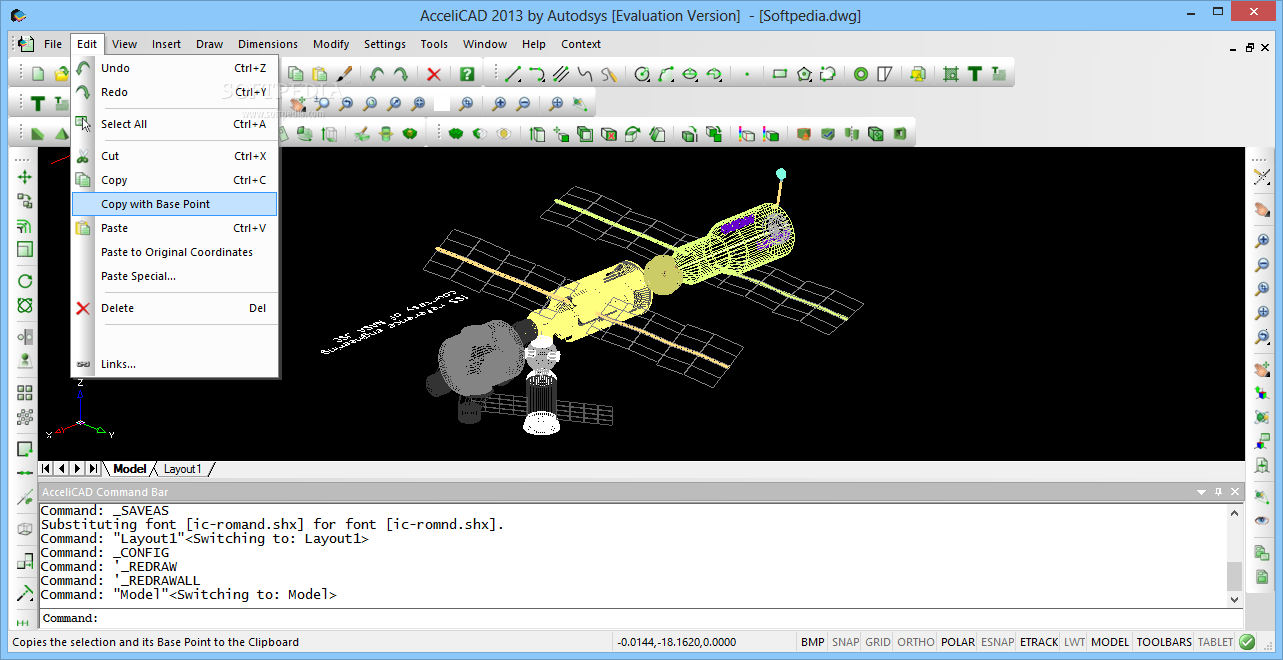This screenshot has height=660, width=1283.
Task: Open the Dimensions menu
Action: coord(268,44)
